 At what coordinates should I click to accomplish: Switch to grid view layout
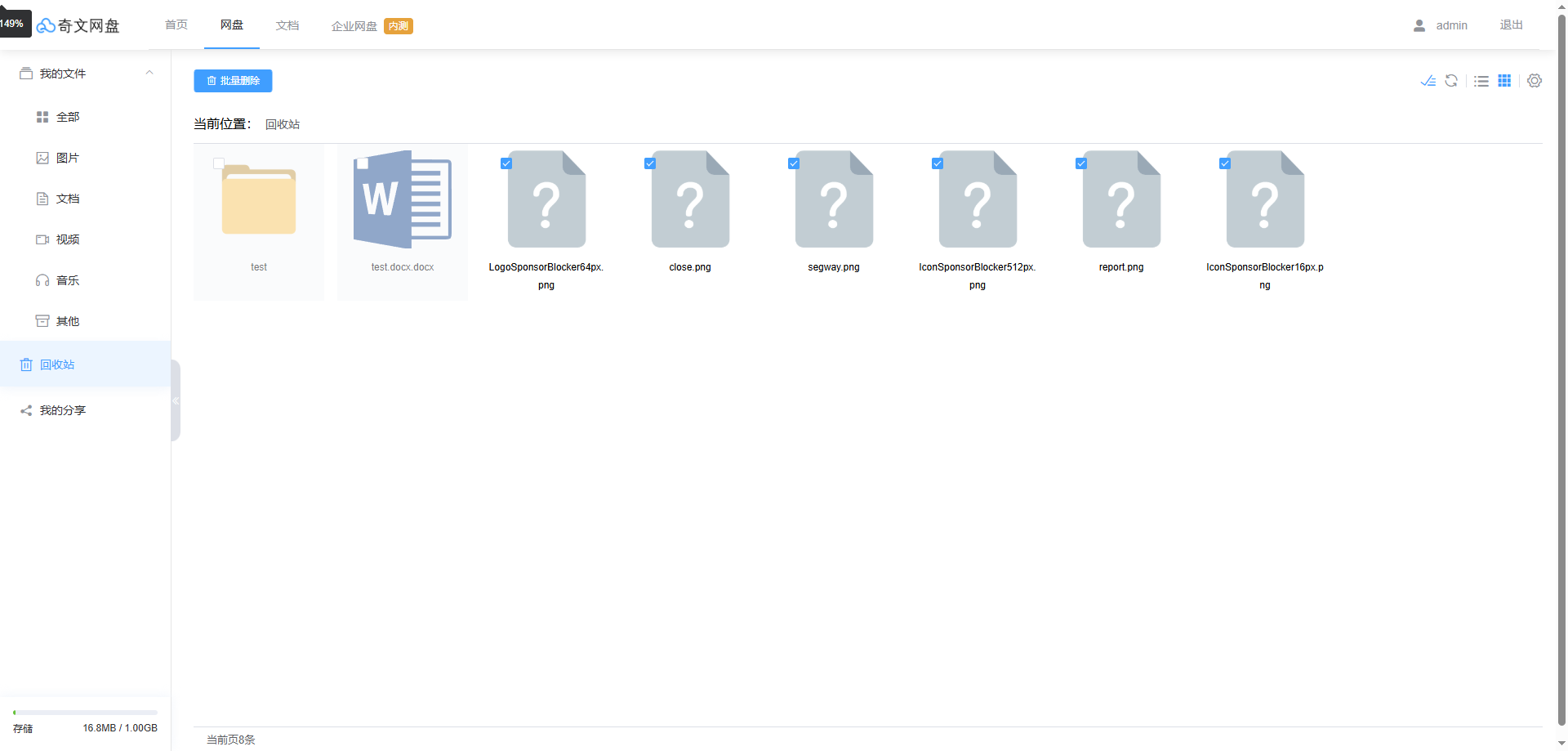click(x=1504, y=81)
